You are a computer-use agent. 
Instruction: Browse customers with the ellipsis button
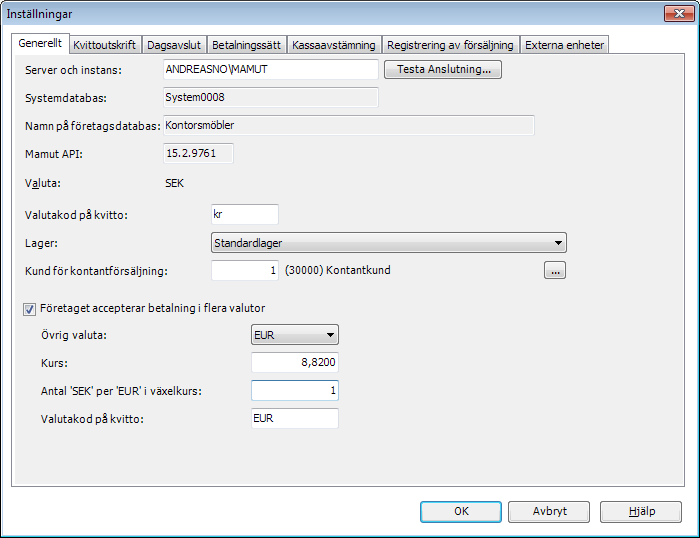tap(555, 271)
